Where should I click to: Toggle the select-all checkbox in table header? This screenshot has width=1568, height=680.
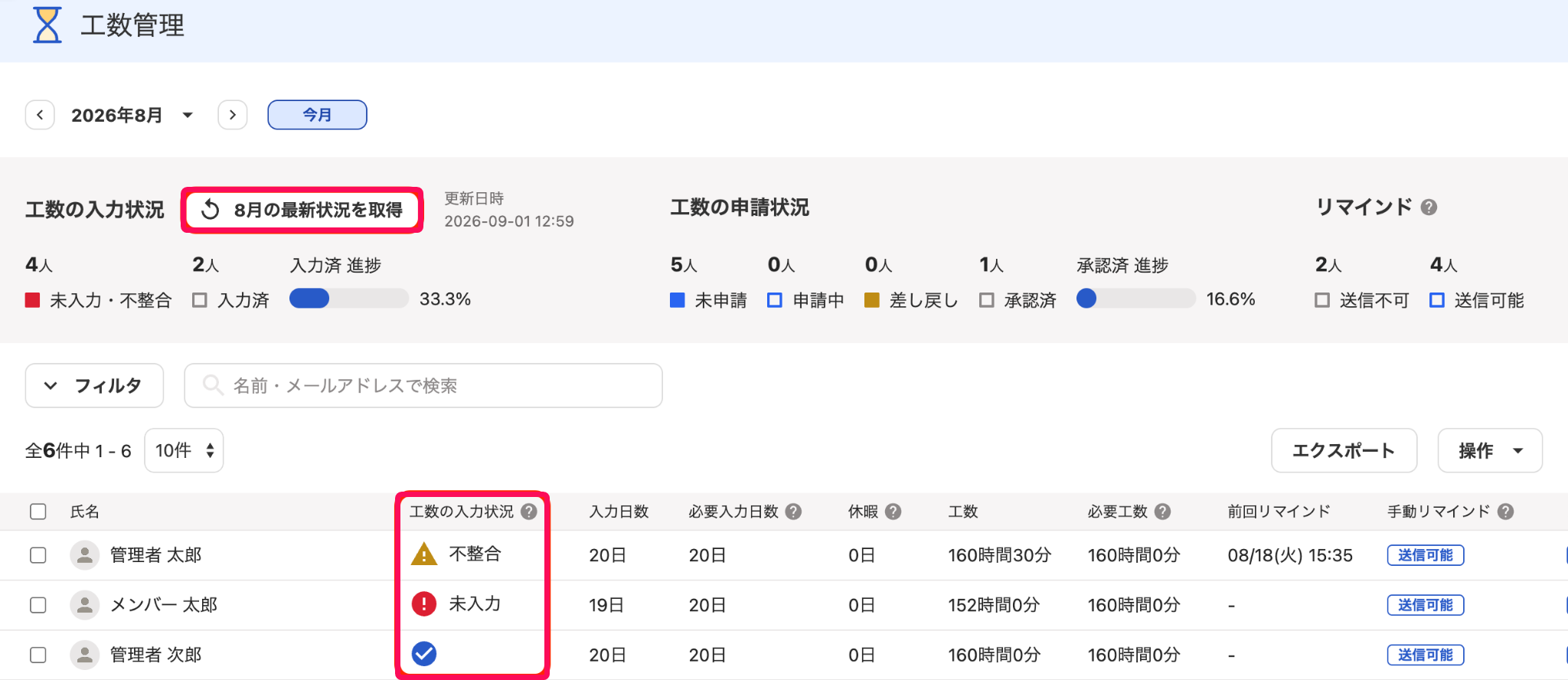[x=38, y=512]
